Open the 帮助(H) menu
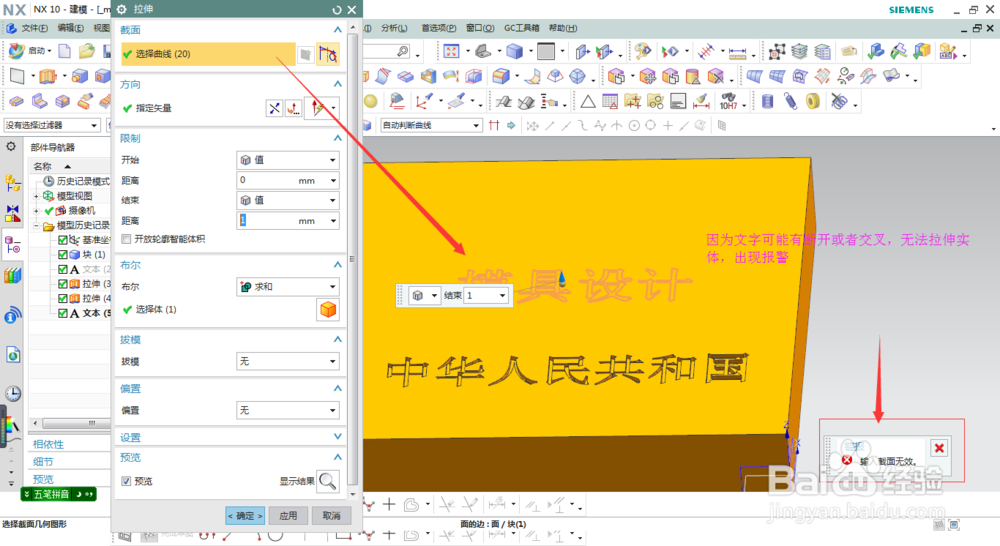The image size is (1000, 546). (562, 28)
